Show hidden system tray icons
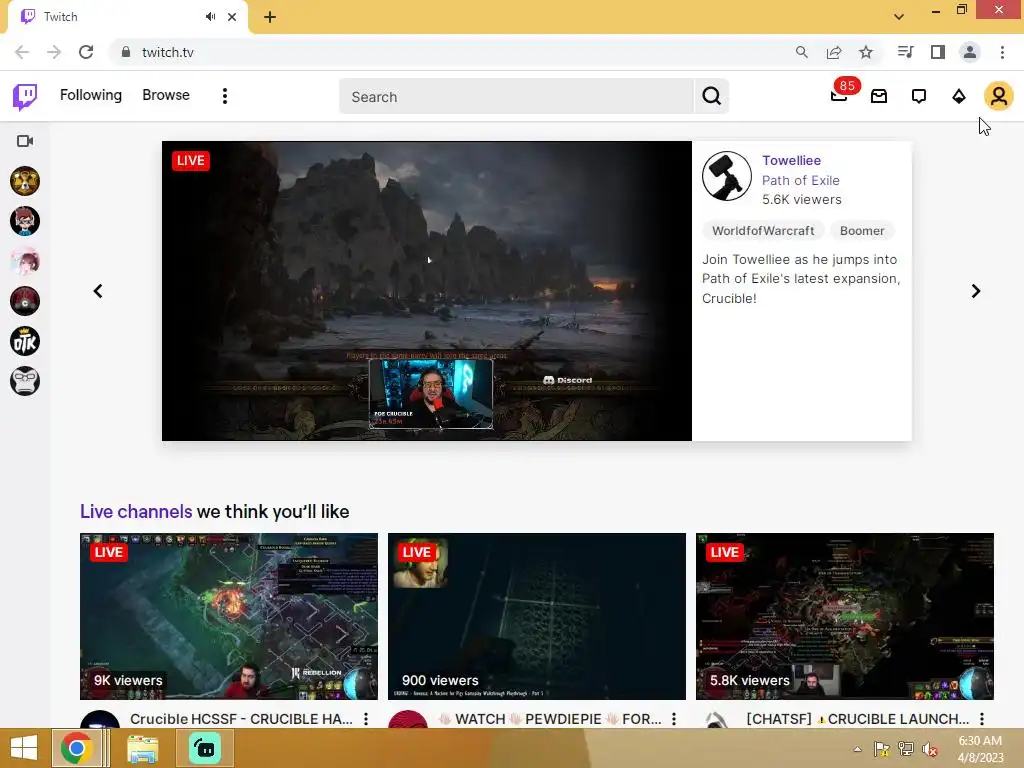This screenshot has height=768, width=1024. point(857,750)
